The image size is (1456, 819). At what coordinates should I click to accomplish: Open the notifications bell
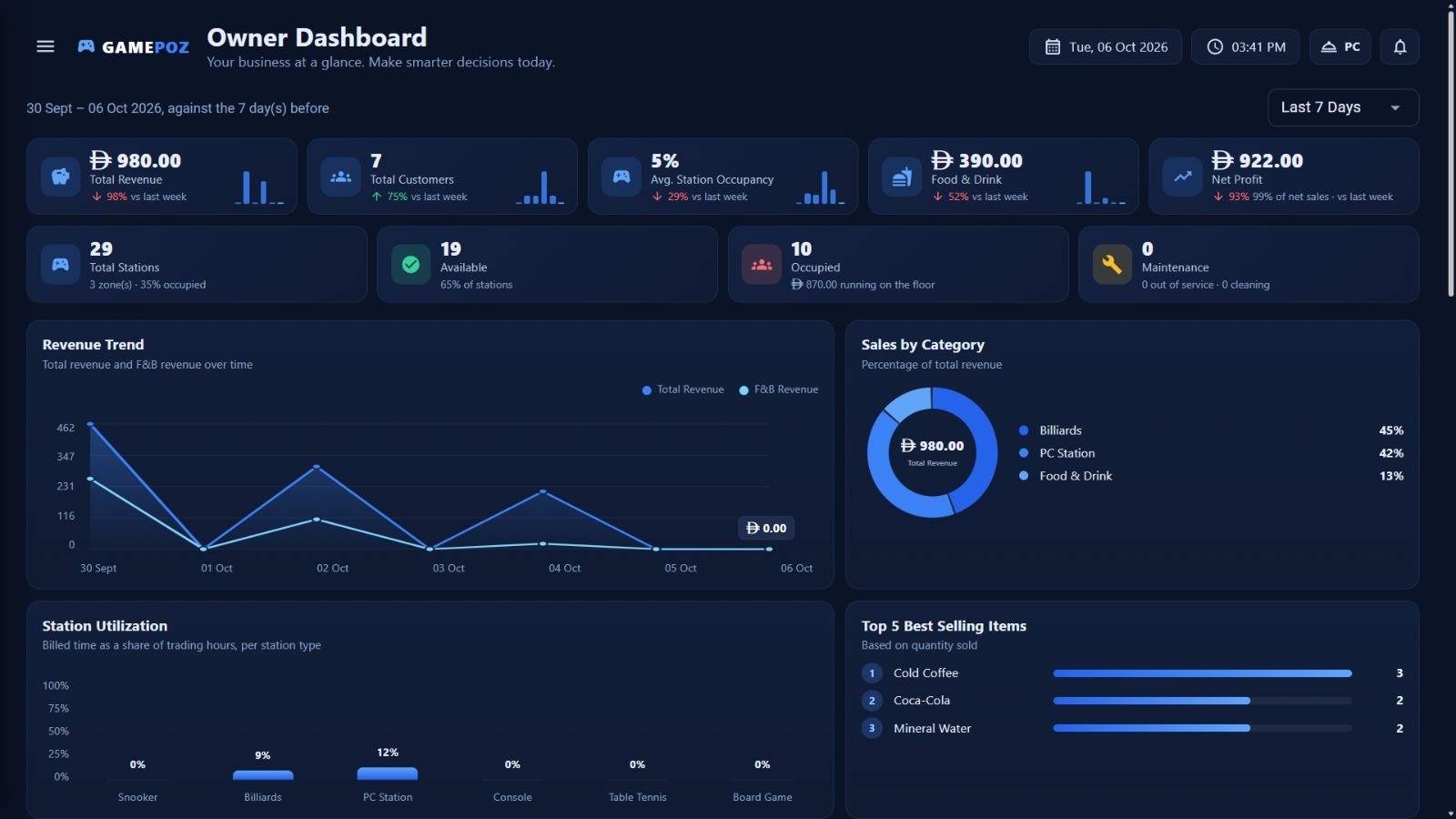[x=1400, y=46]
